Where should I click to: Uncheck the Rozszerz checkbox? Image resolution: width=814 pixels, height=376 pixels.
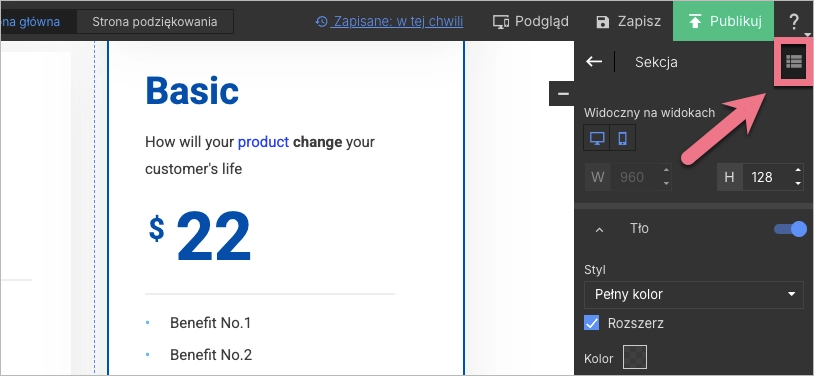click(x=591, y=323)
